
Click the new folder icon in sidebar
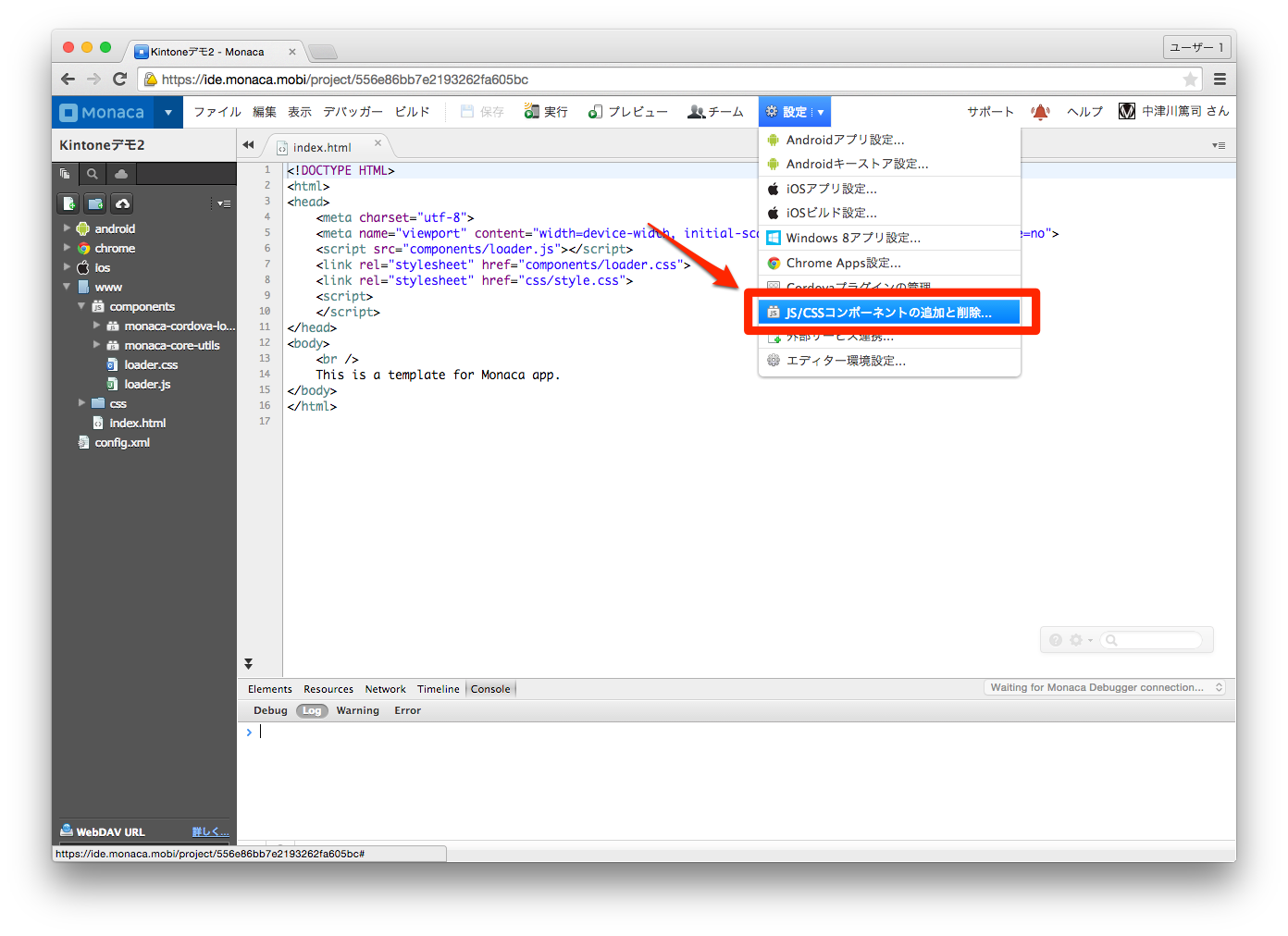pos(95,203)
